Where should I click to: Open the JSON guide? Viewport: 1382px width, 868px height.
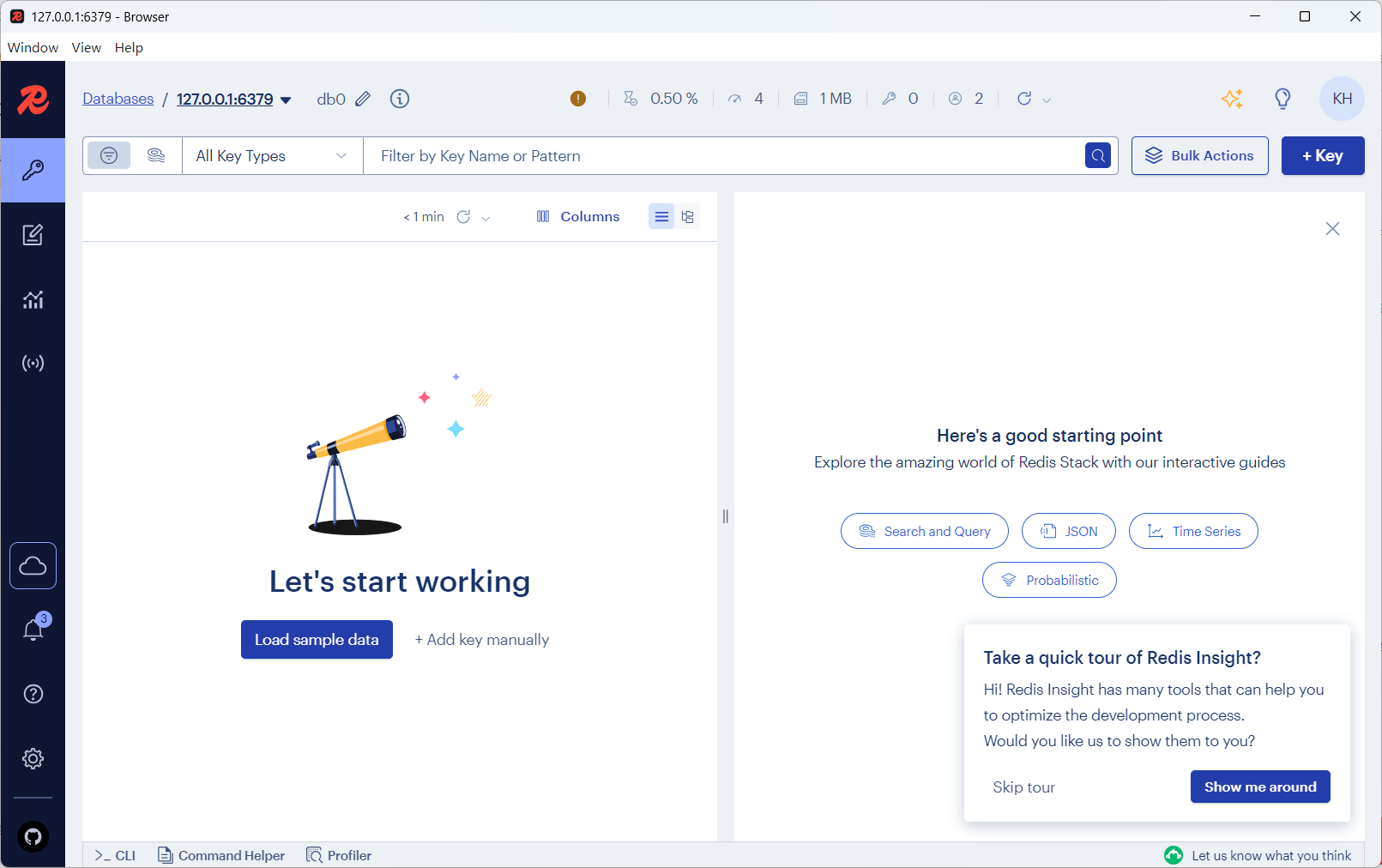point(1069,531)
